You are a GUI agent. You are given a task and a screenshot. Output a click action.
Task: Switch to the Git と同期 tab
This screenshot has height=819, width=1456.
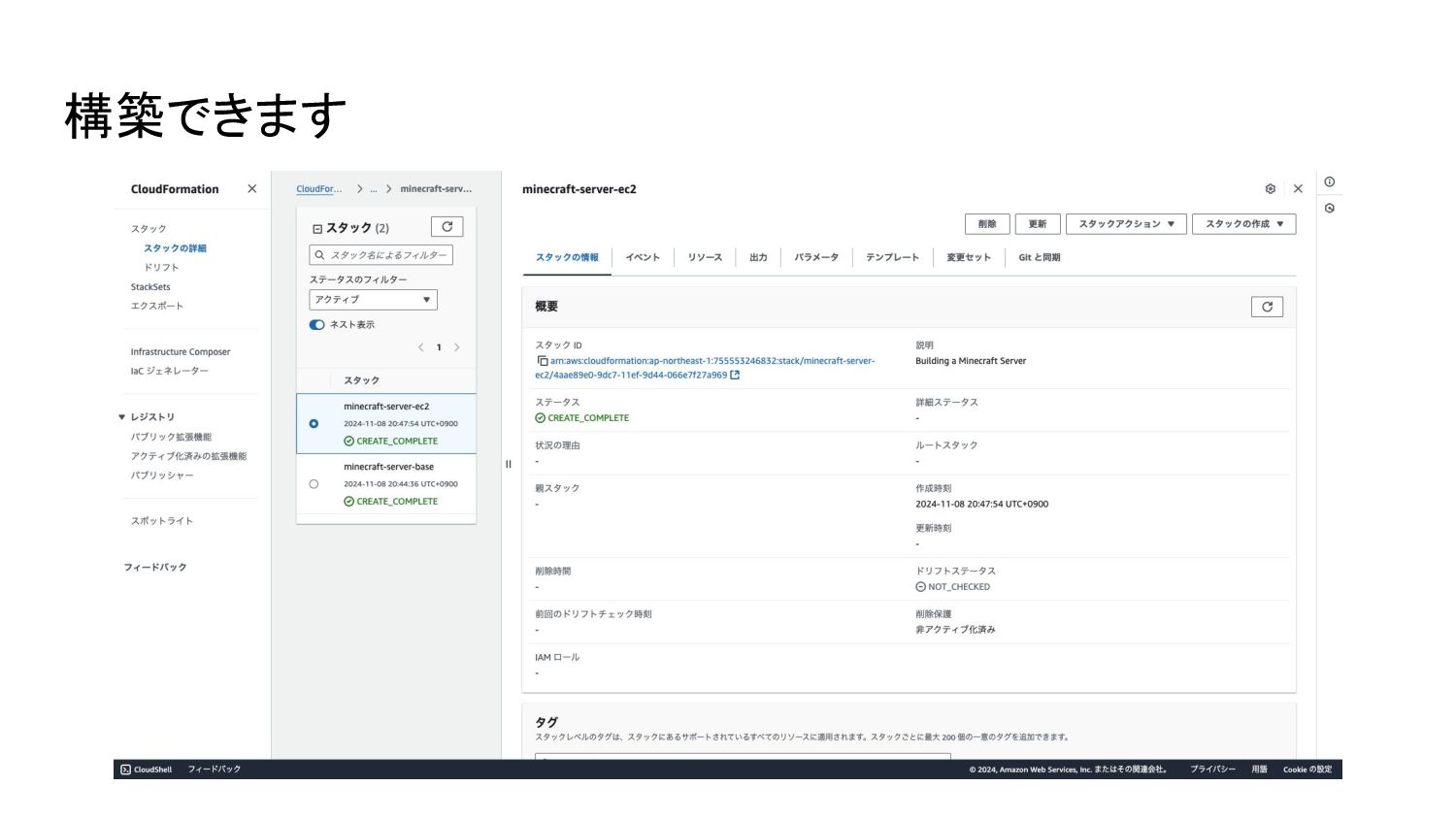pyautogui.click(x=1039, y=257)
